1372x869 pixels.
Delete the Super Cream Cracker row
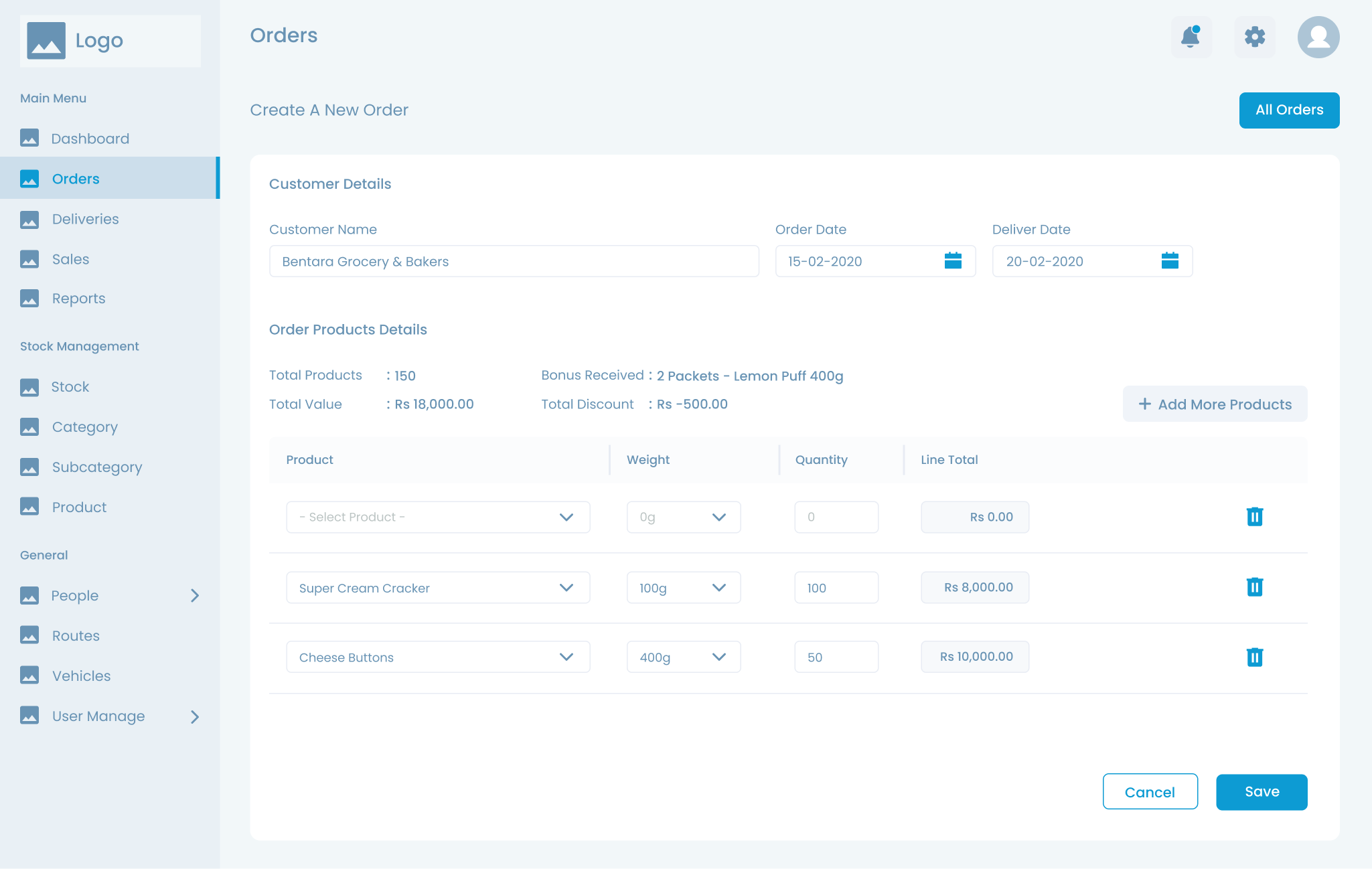coord(1255,587)
